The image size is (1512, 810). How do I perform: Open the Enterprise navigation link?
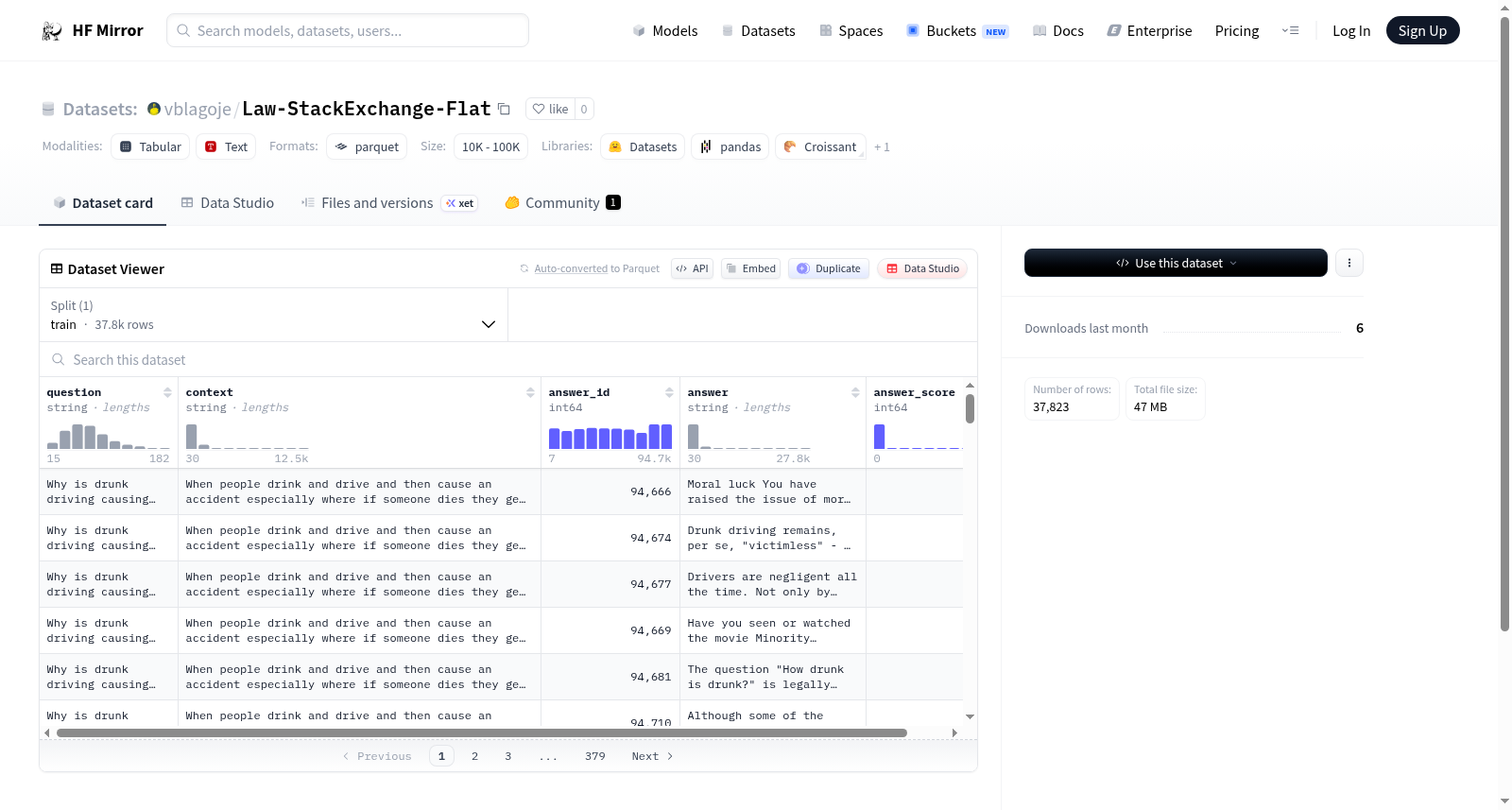[1149, 31]
